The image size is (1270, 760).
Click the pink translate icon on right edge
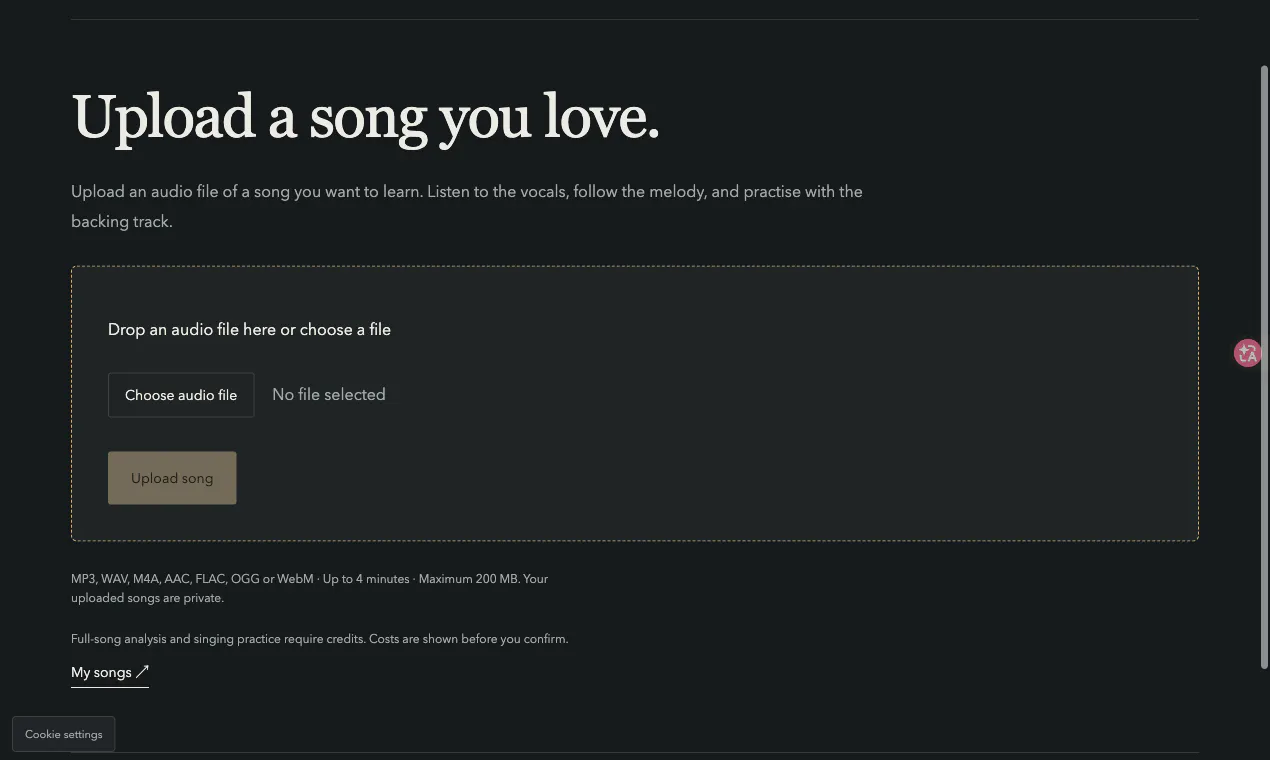point(1247,353)
